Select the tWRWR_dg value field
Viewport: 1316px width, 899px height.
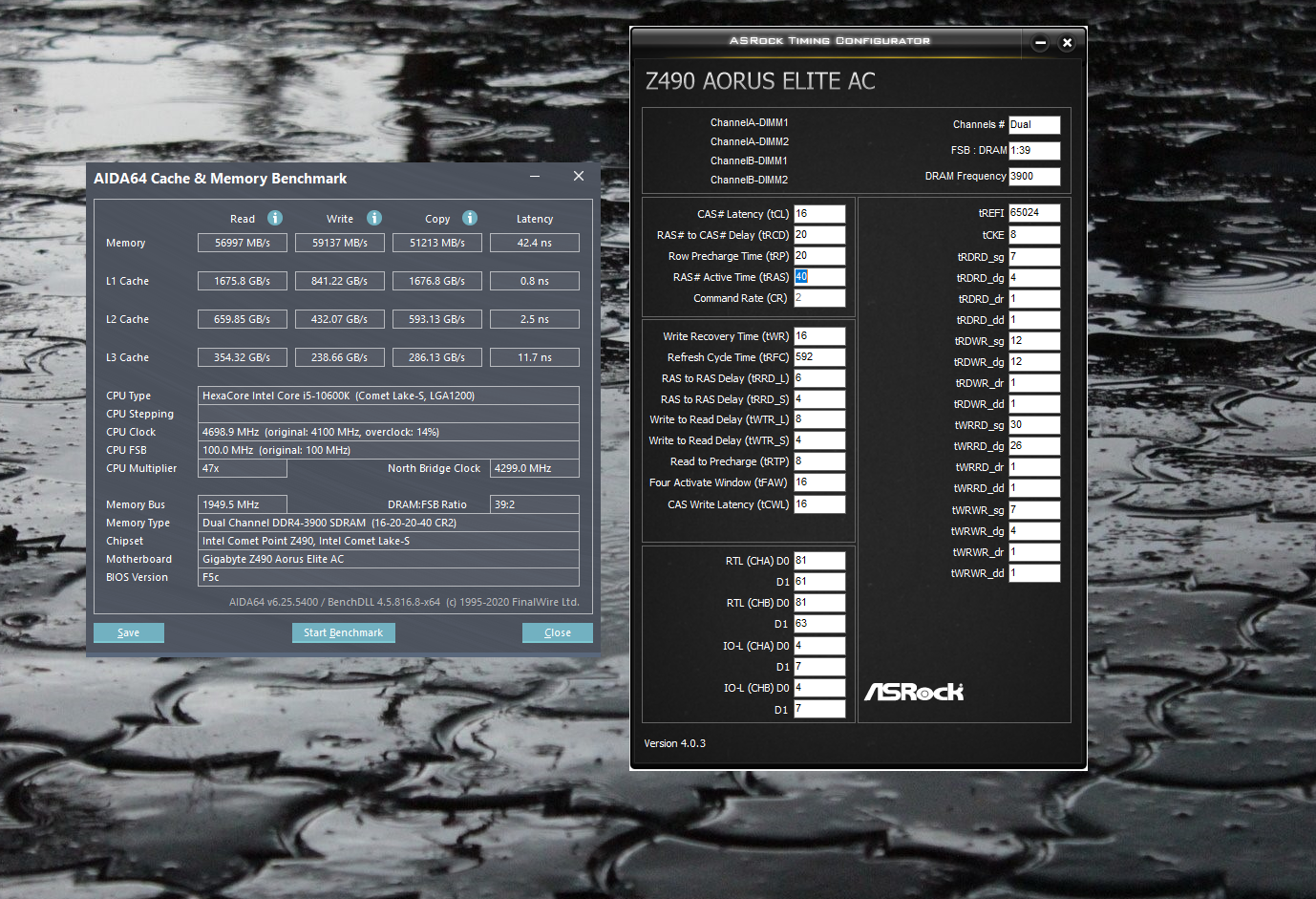point(1034,531)
